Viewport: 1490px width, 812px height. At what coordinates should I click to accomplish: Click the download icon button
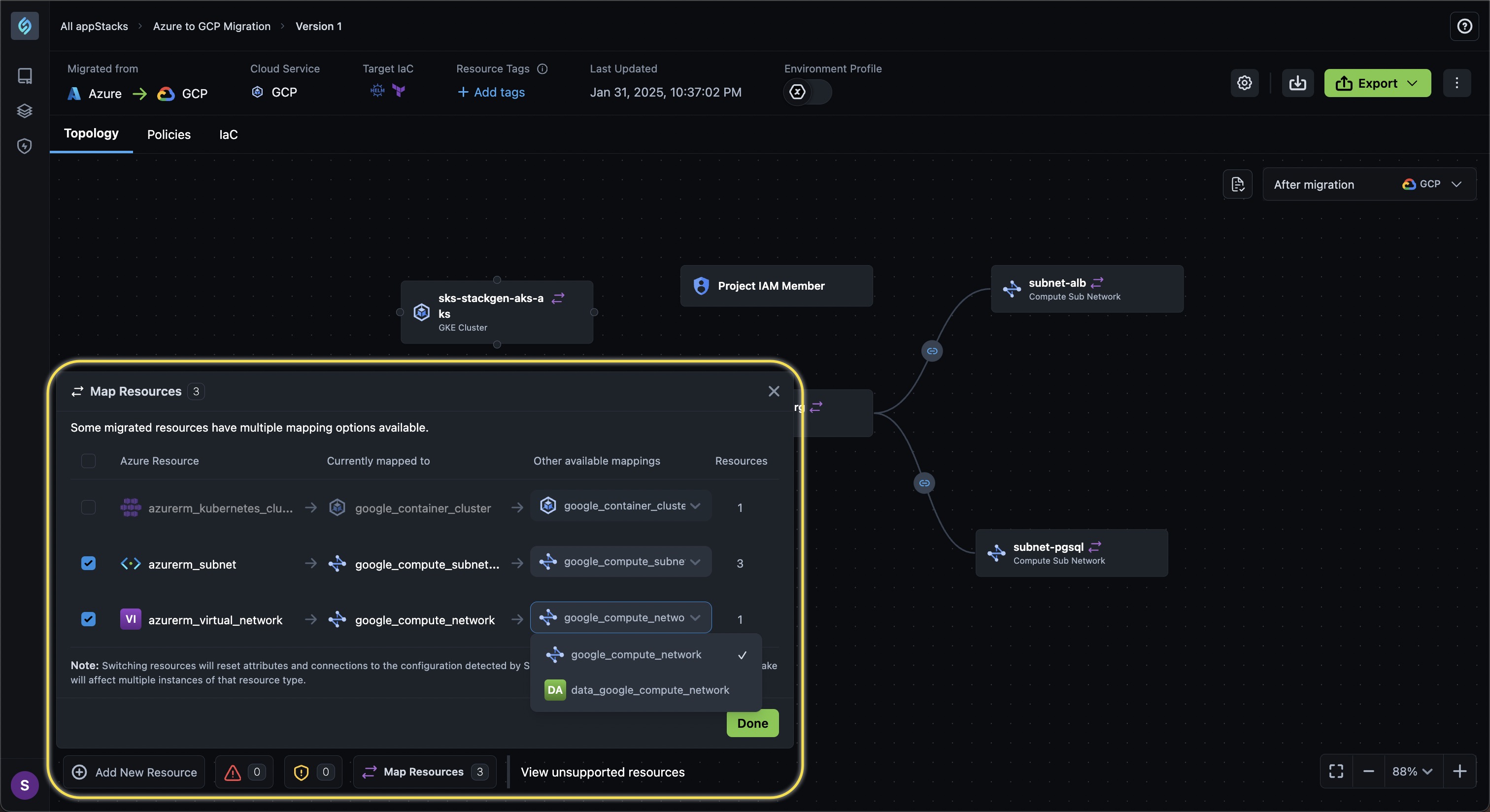[1297, 83]
